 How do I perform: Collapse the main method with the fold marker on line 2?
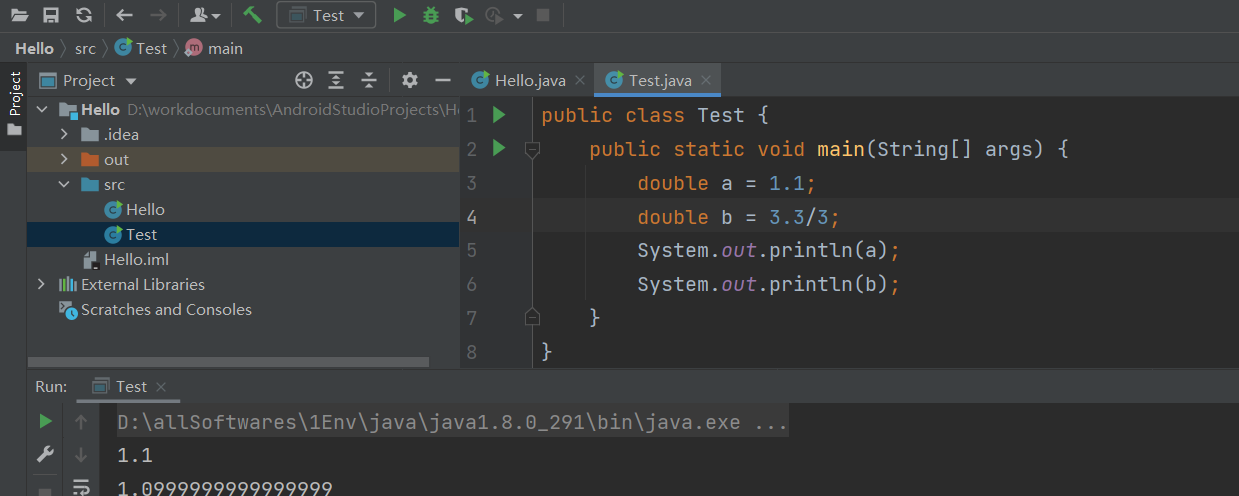(532, 150)
